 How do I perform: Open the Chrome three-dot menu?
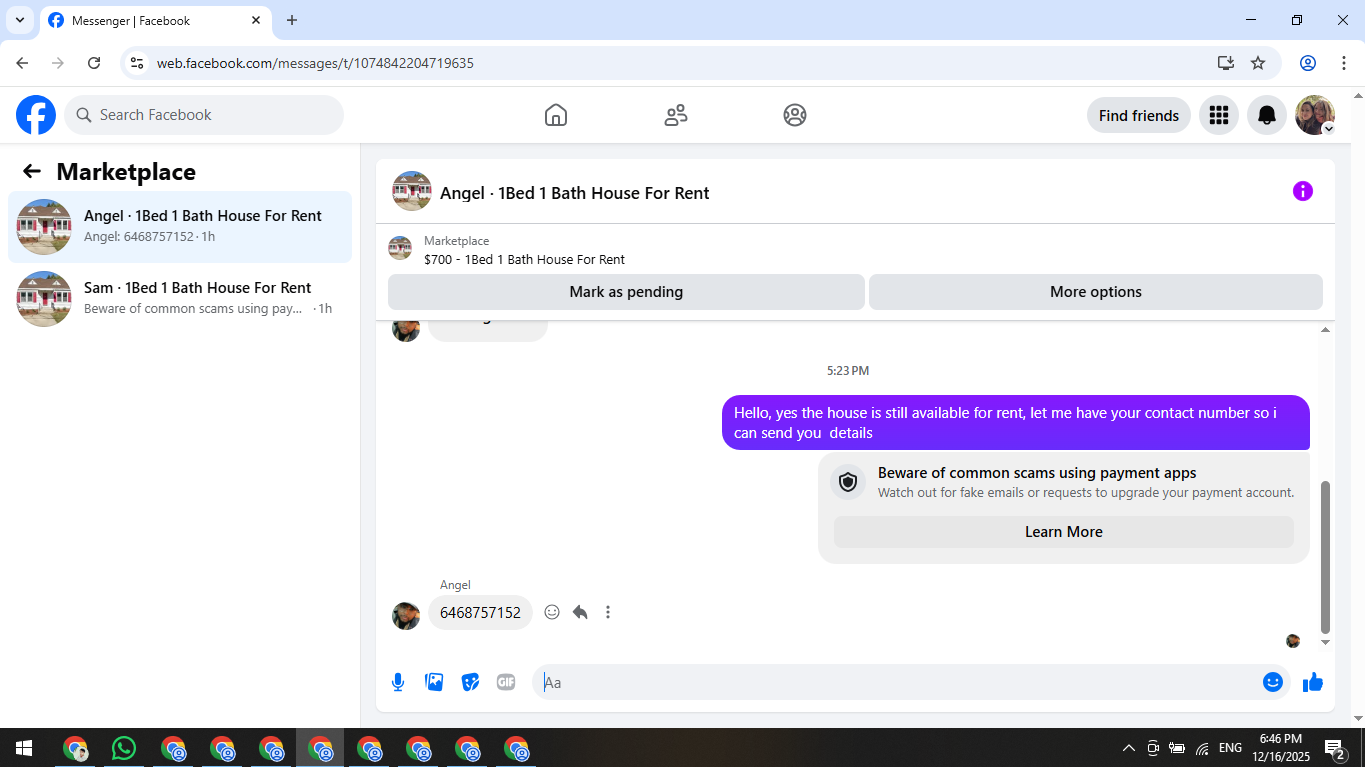(1342, 63)
